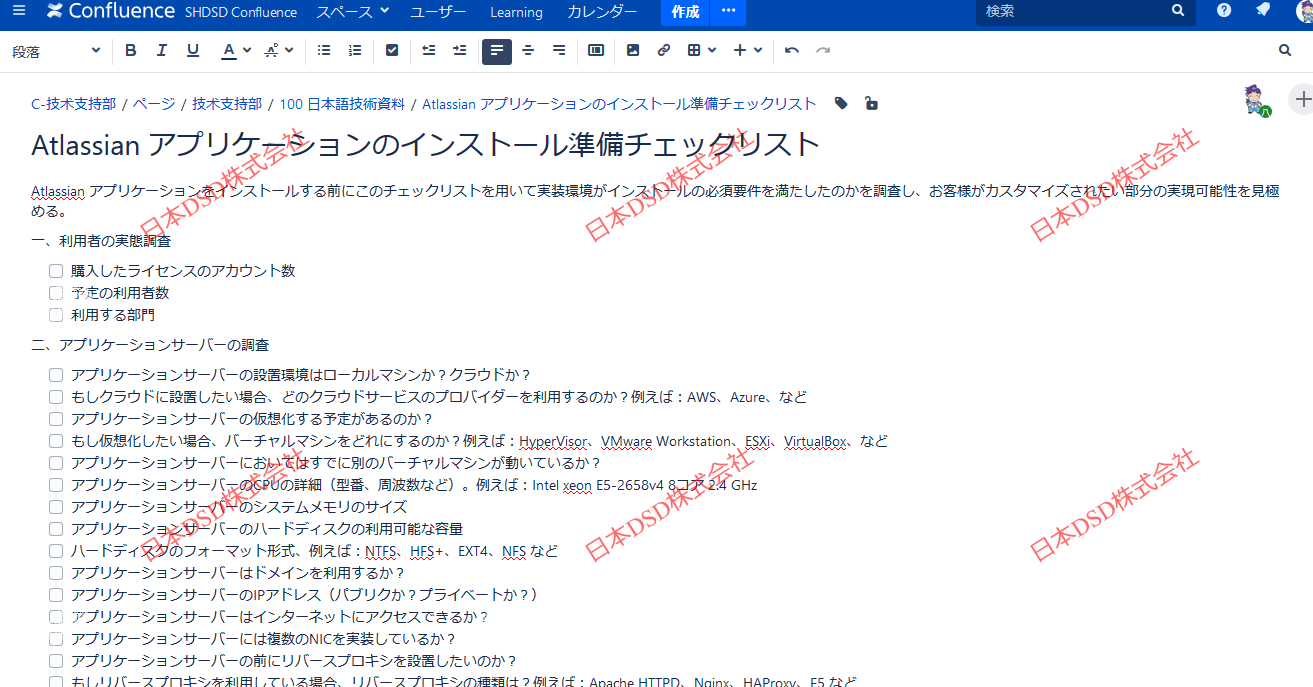Check アプリケーションサーバーの仮想化する予定 task box
This screenshot has height=687, width=1313.
[x=56, y=419]
